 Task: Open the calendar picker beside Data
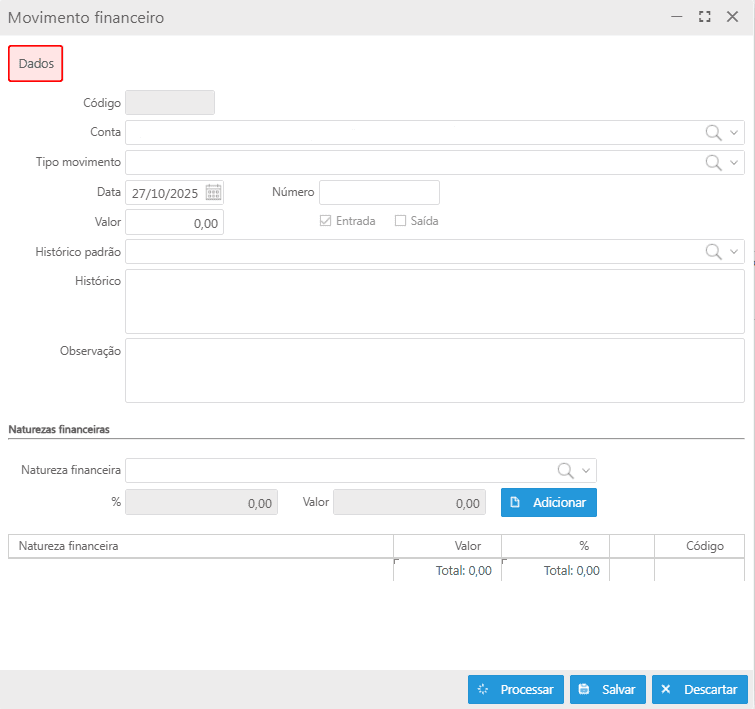point(213,193)
